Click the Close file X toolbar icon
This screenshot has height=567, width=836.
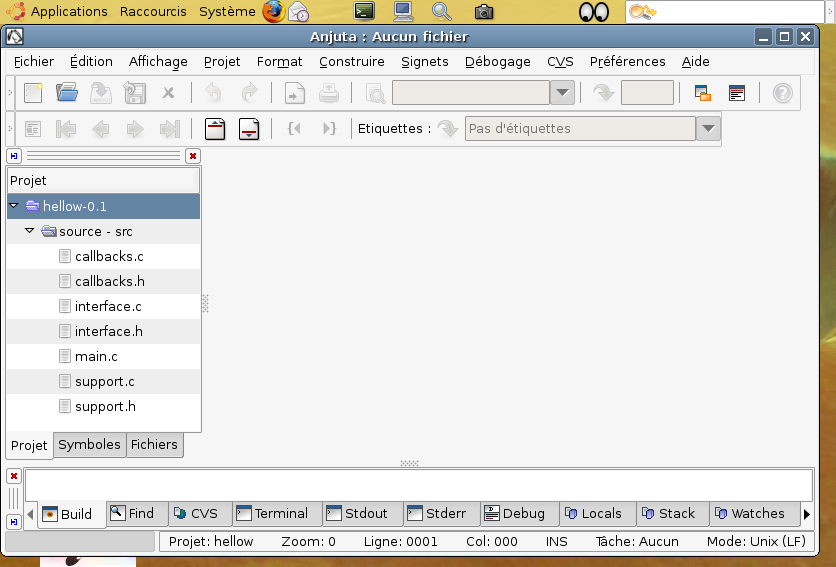pyautogui.click(x=168, y=93)
